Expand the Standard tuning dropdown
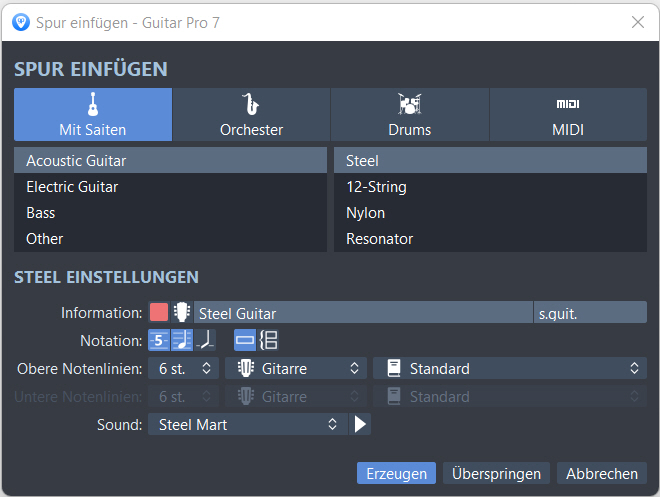This screenshot has width=660, height=497. pos(510,369)
